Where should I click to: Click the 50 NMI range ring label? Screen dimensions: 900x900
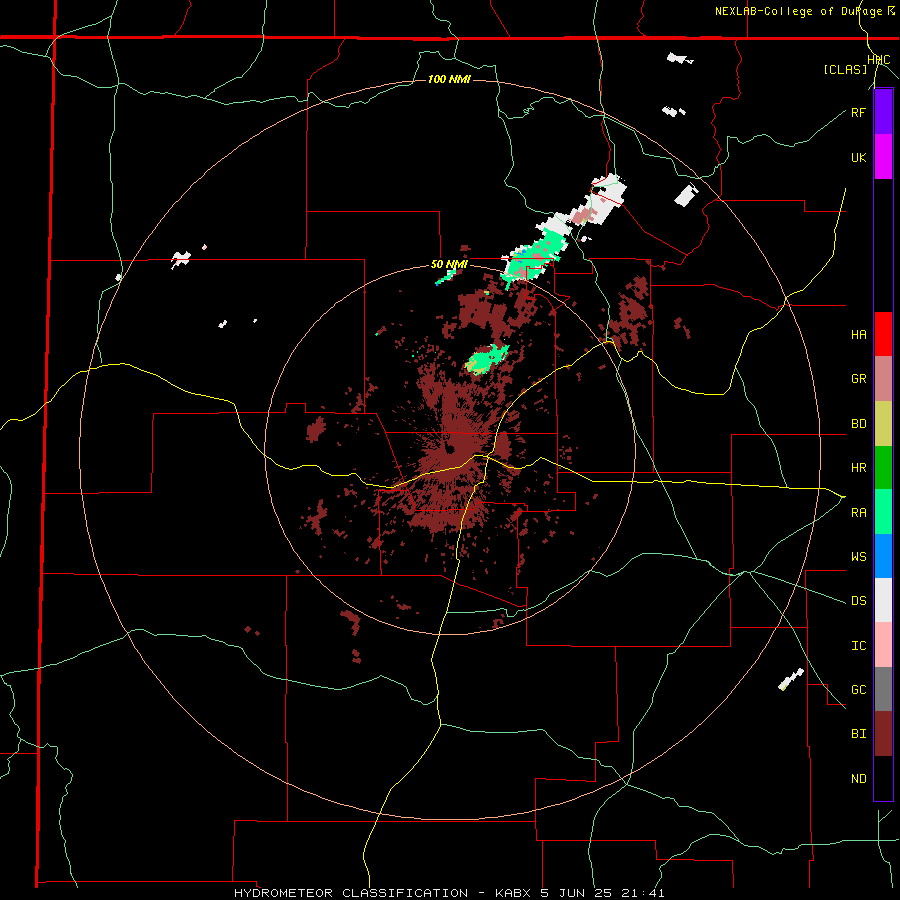(x=449, y=265)
